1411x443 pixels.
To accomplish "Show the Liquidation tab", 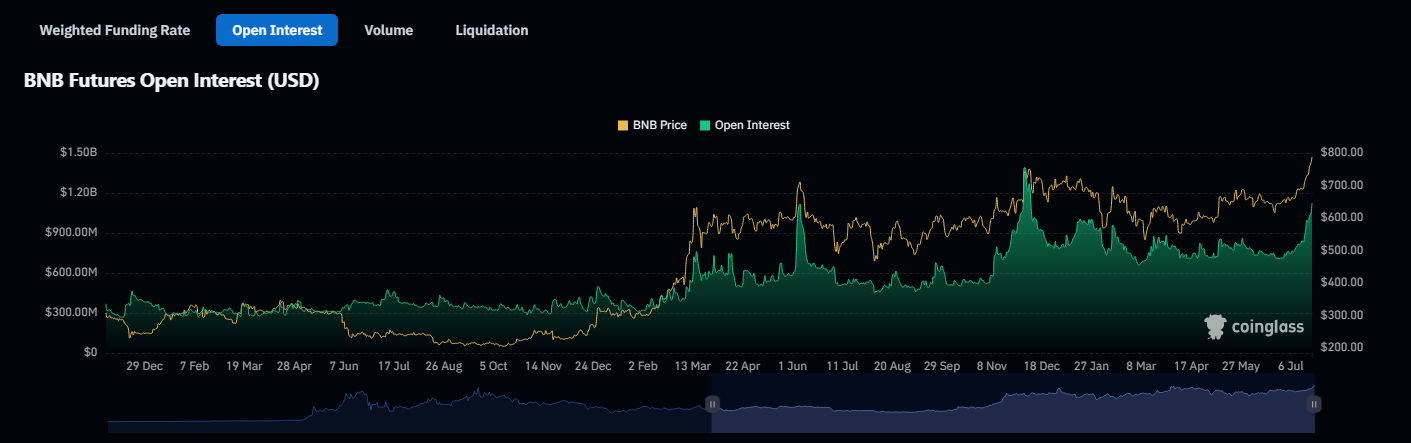I will (x=492, y=30).
